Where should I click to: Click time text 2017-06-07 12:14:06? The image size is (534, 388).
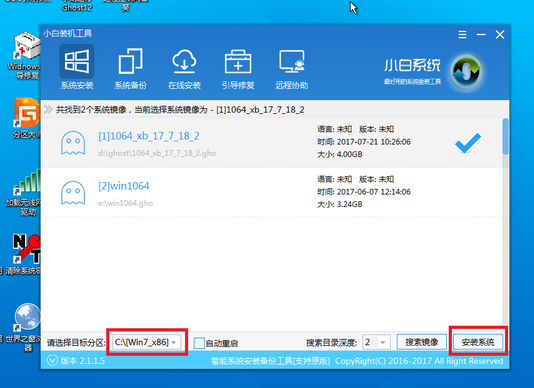(374, 192)
